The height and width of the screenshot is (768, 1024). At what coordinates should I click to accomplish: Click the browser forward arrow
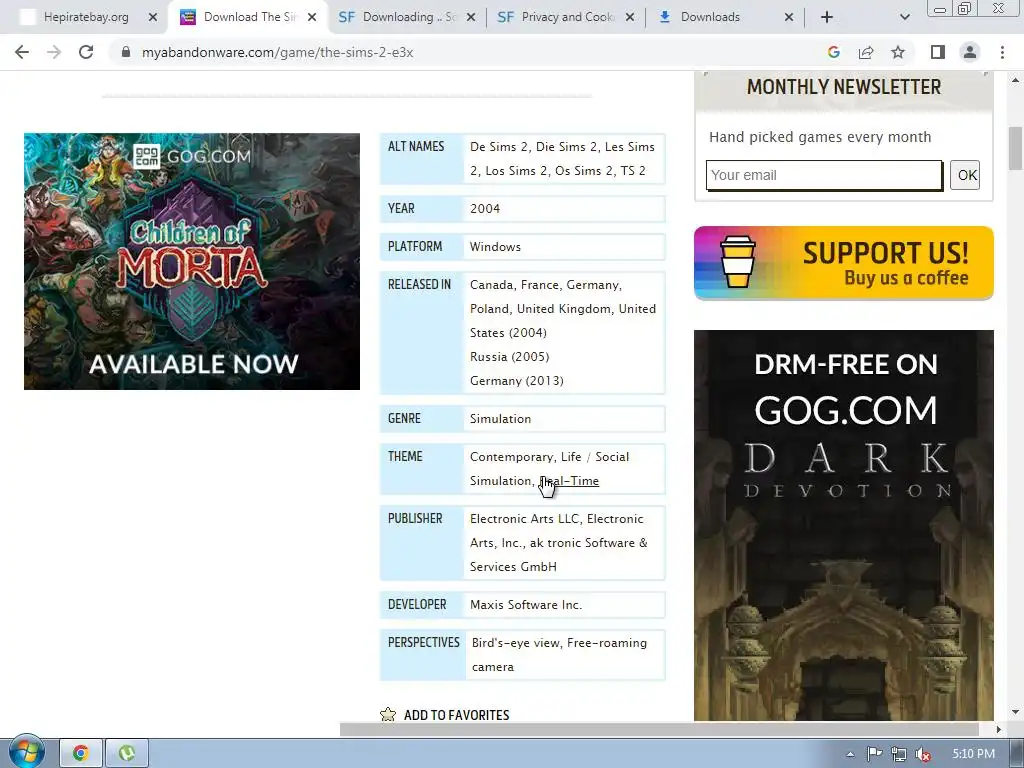click(x=54, y=52)
